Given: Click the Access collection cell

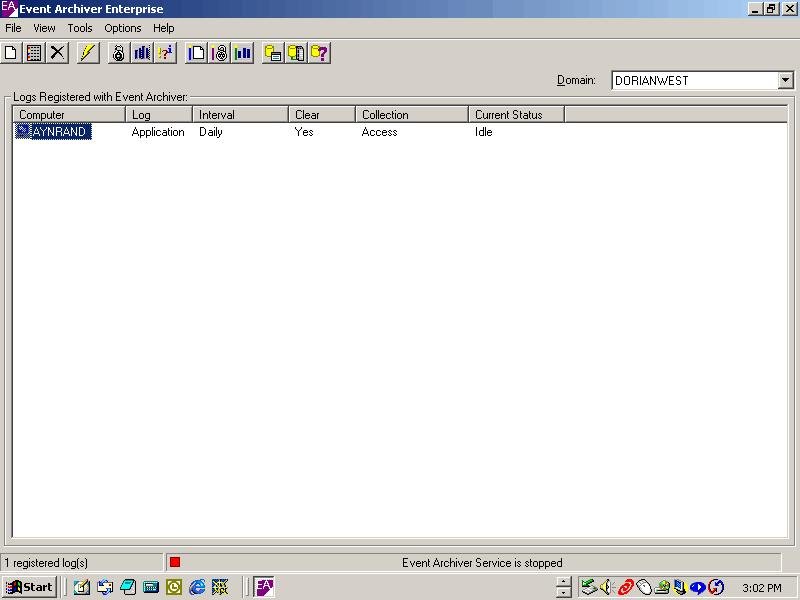Looking at the screenshot, I should (380, 132).
